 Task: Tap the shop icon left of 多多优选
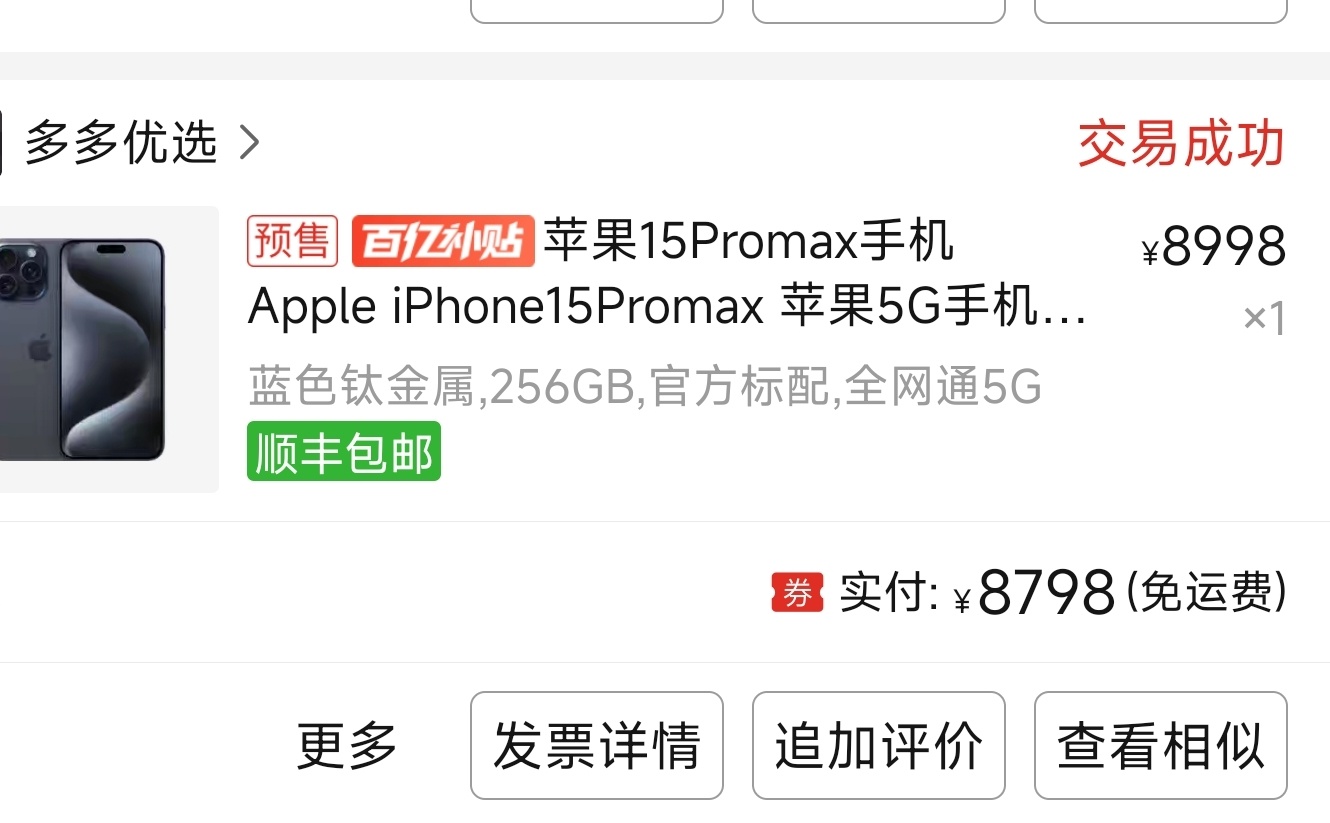click(1, 143)
